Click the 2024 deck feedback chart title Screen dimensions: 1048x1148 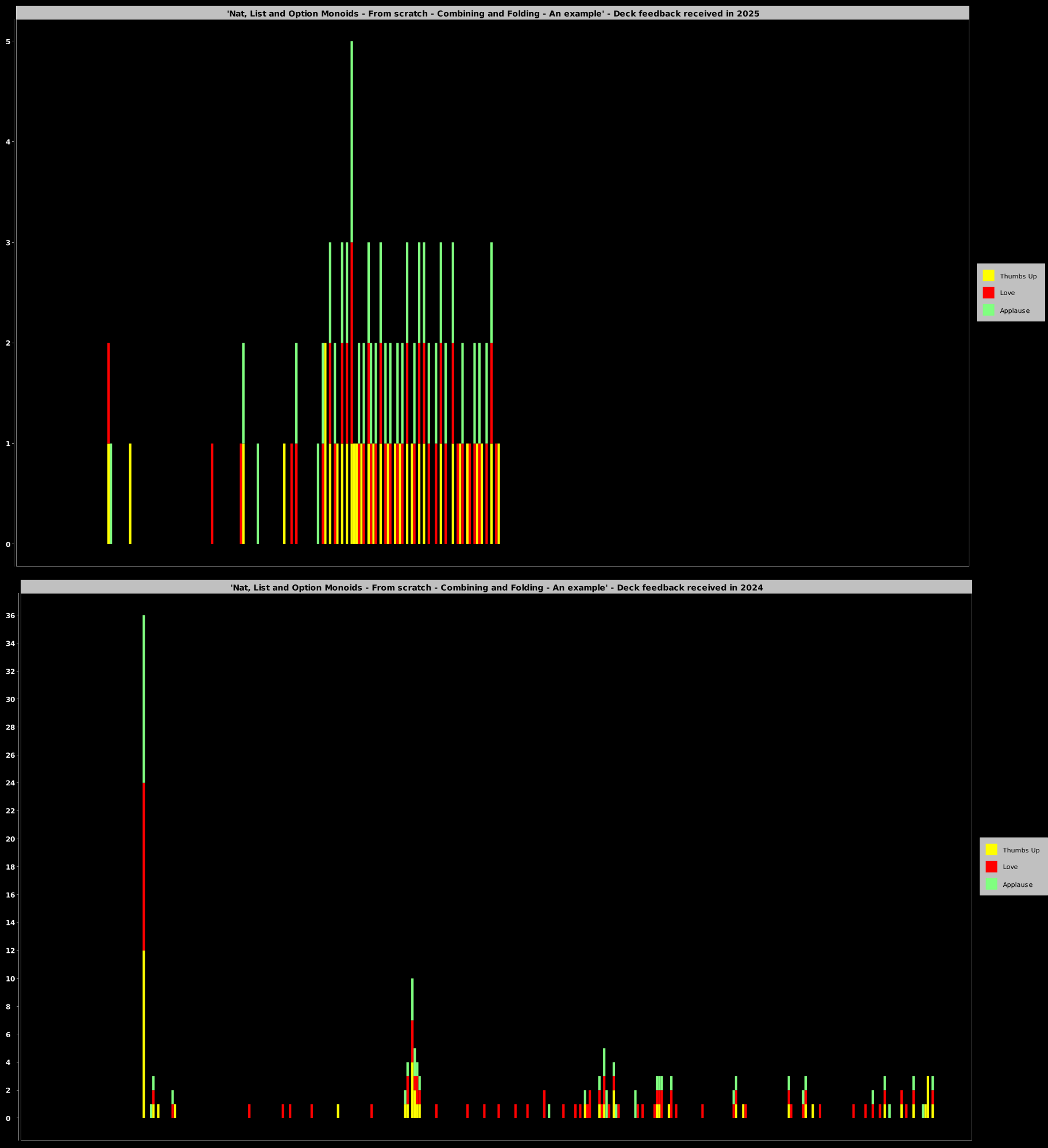pyautogui.click(x=496, y=588)
